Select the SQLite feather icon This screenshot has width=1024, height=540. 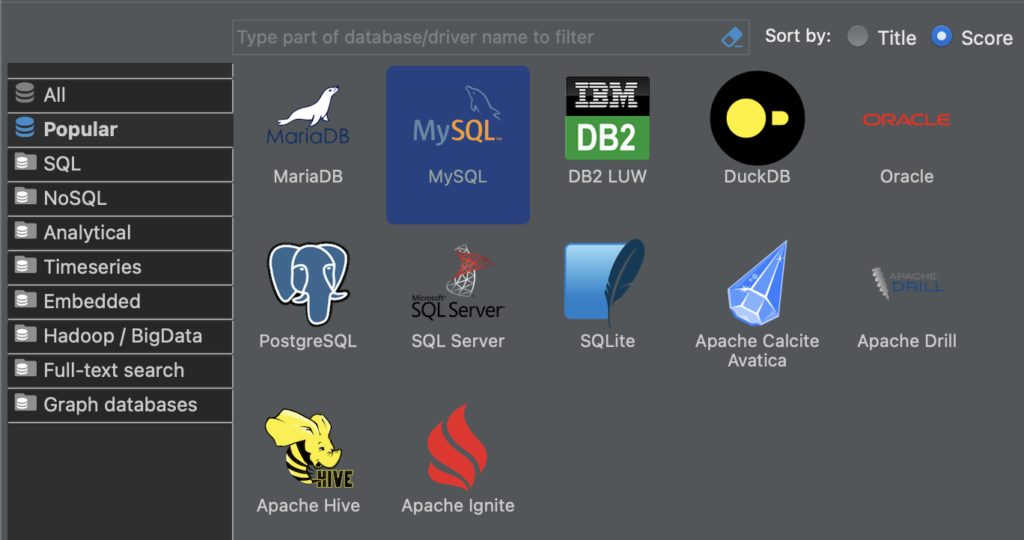(607, 284)
